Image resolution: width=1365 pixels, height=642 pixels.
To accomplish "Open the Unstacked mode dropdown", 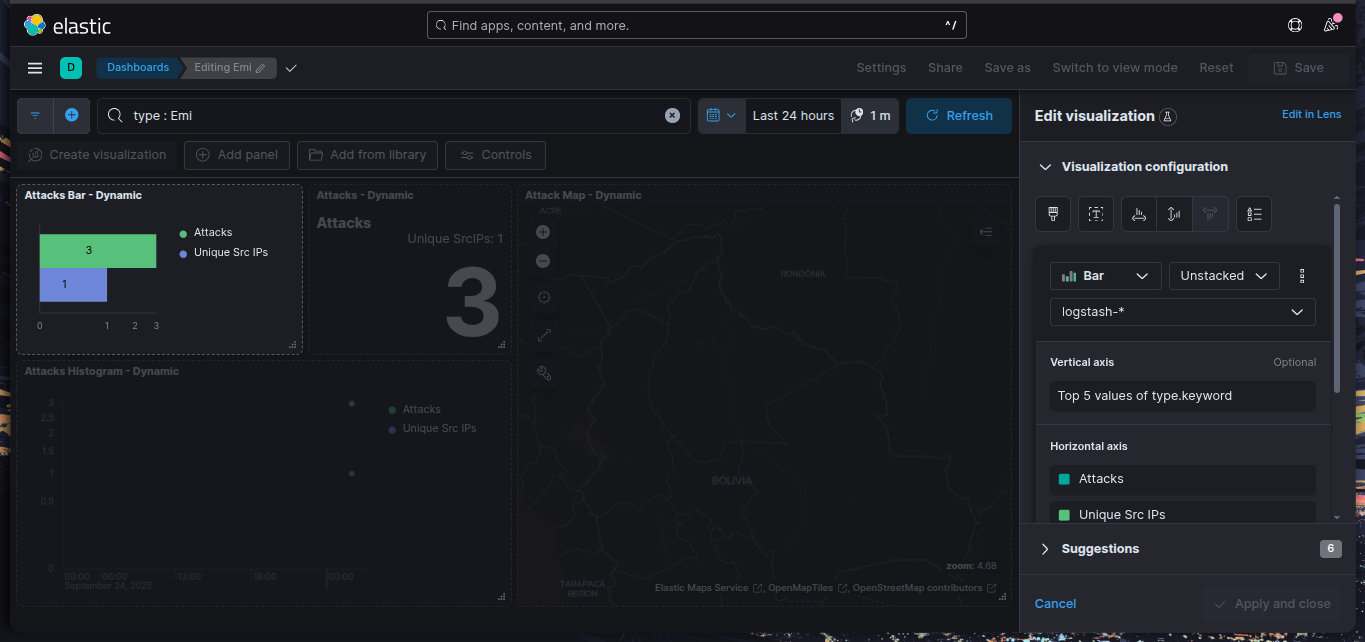I will [1224, 276].
